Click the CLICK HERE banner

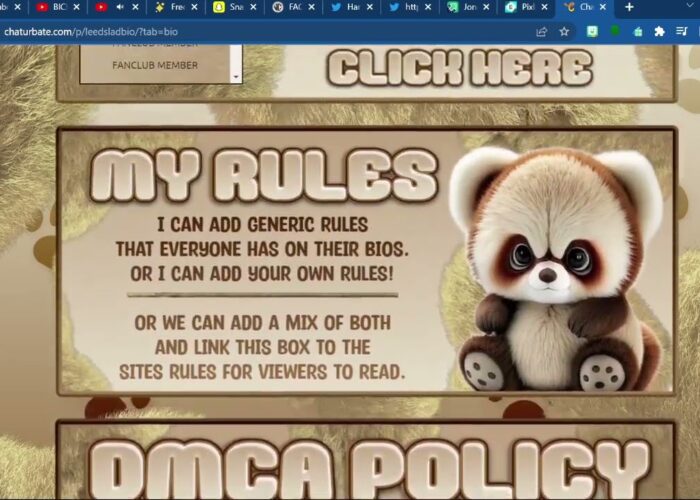click(x=460, y=68)
